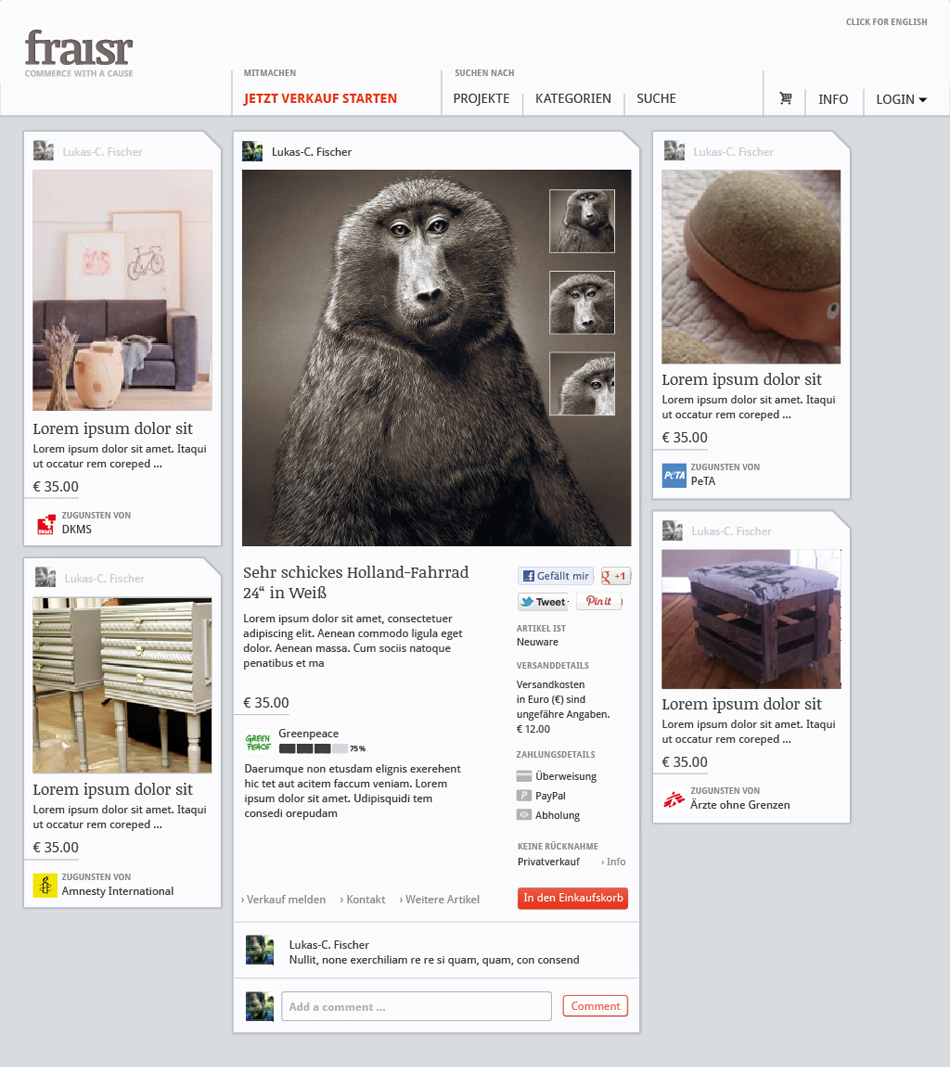950x1067 pixels.
Task: Expand the Weitere Artikel link
Action: pos(440,899)
